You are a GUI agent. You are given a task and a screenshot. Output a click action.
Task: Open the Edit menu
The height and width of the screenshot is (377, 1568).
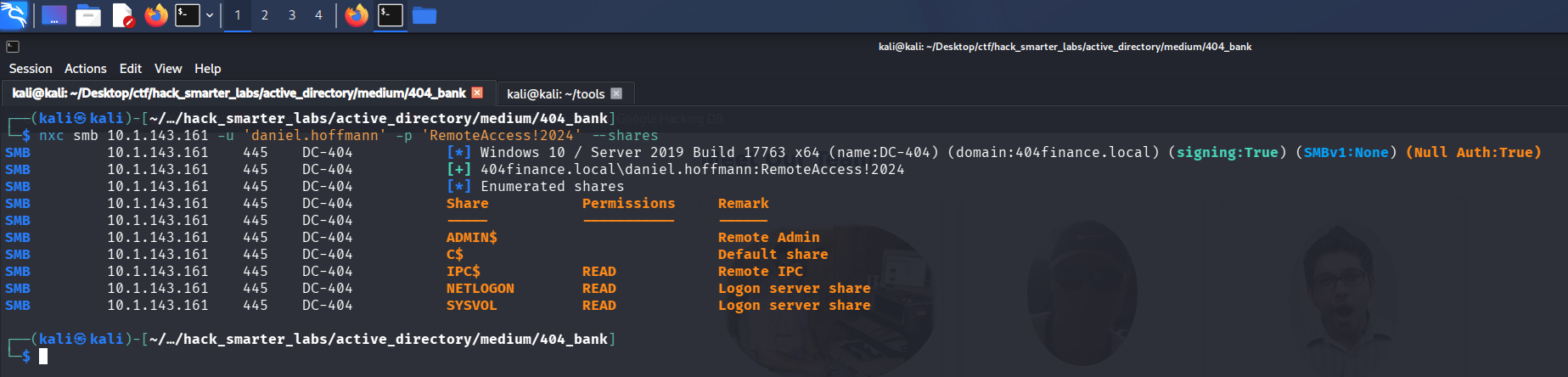pos(131,69)
